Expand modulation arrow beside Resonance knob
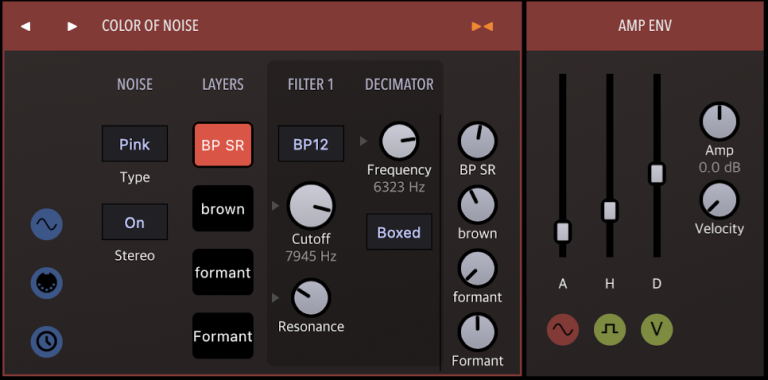The height and width of the screenshot is (380, 768). [275, 297]
